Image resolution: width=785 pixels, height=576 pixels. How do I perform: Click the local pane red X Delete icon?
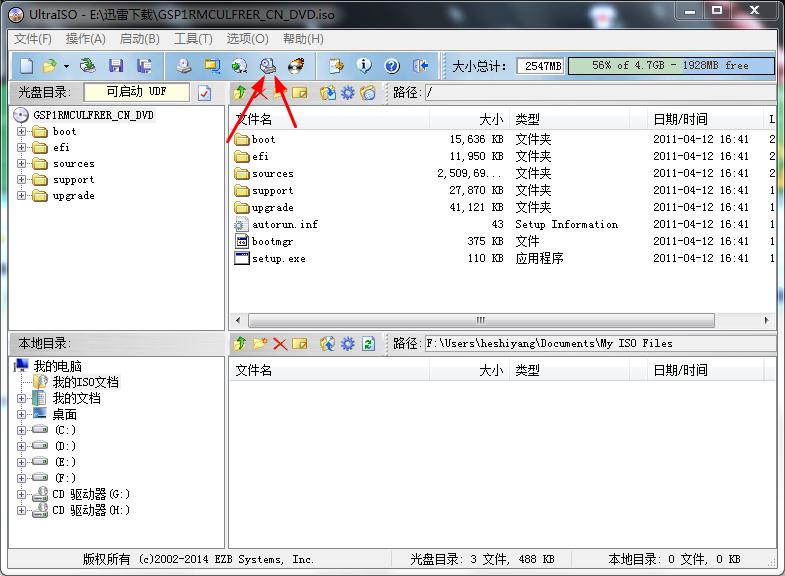(x=280, y=344)
